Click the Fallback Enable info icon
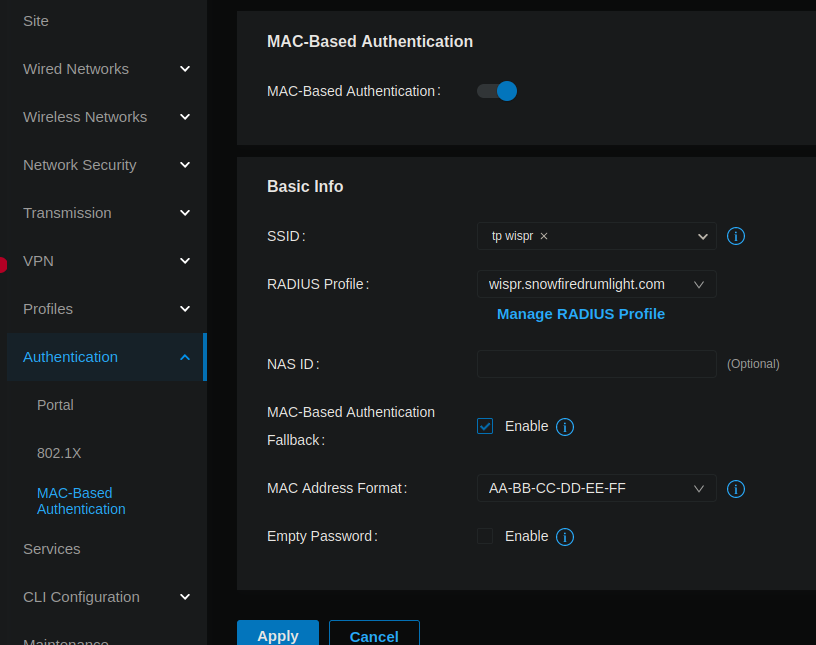The width and height of the screenshot is (816, 645). [x=564, y=426]
